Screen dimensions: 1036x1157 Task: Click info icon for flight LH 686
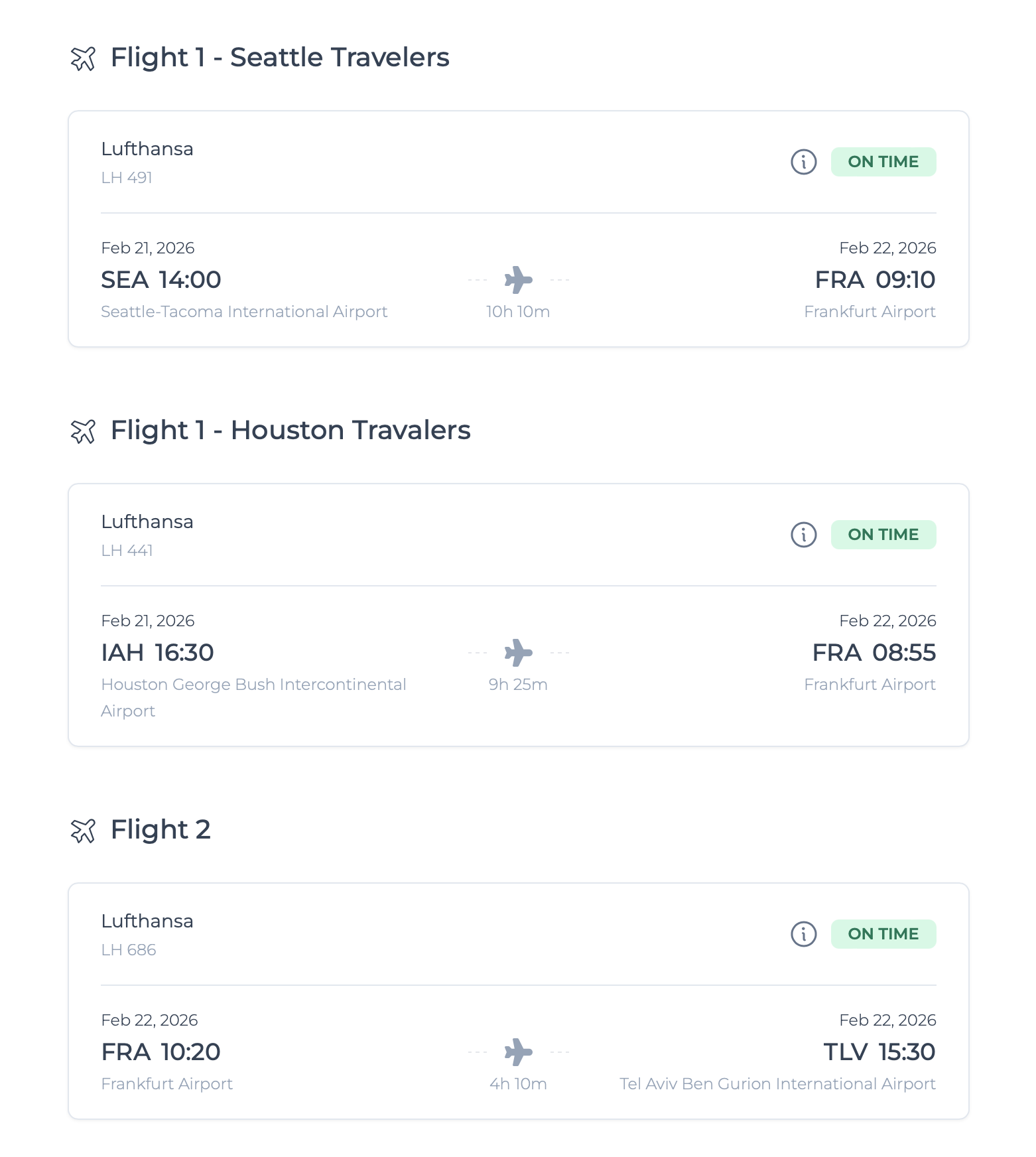tap(803, 934)
